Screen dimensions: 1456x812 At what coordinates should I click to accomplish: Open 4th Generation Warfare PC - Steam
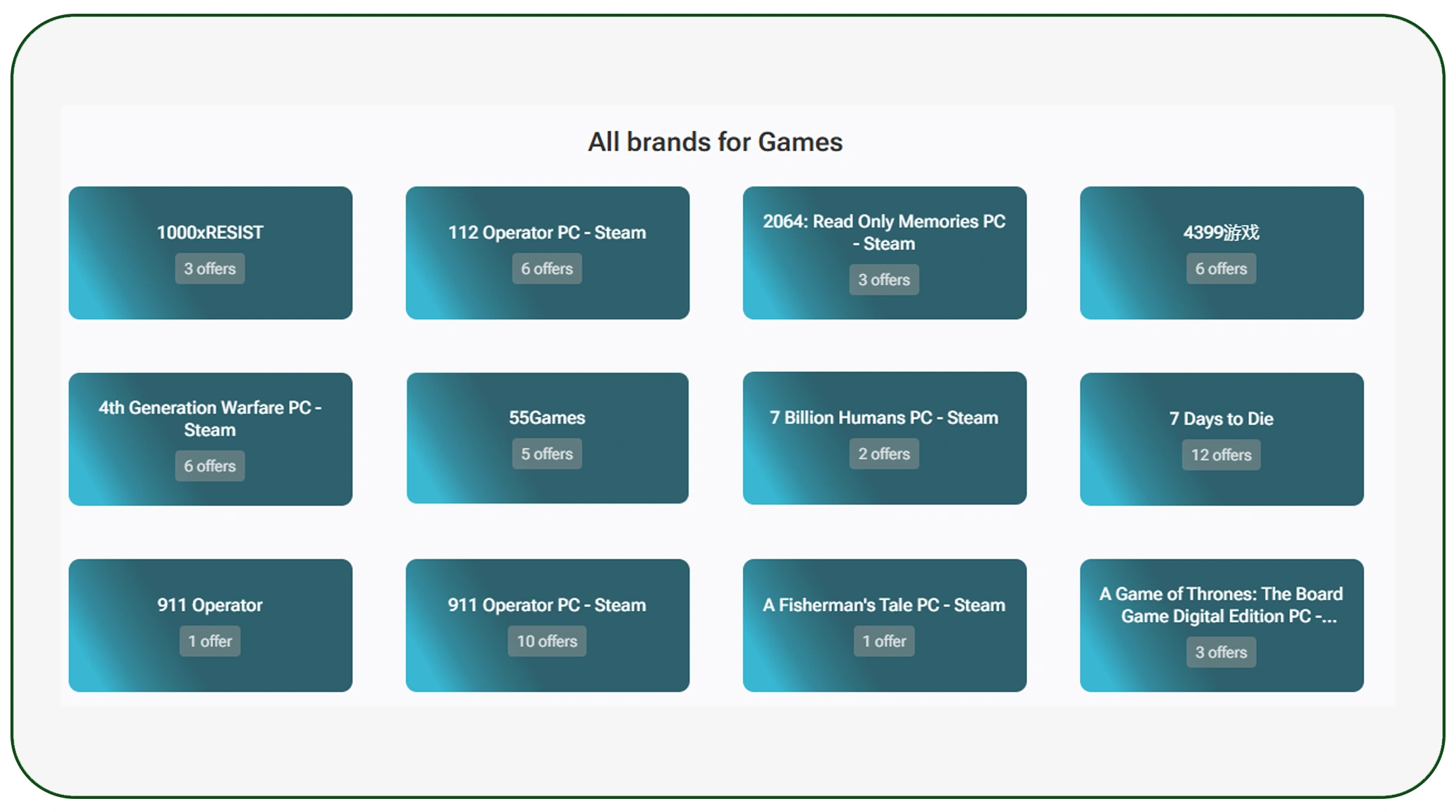[x=210, y=439]
